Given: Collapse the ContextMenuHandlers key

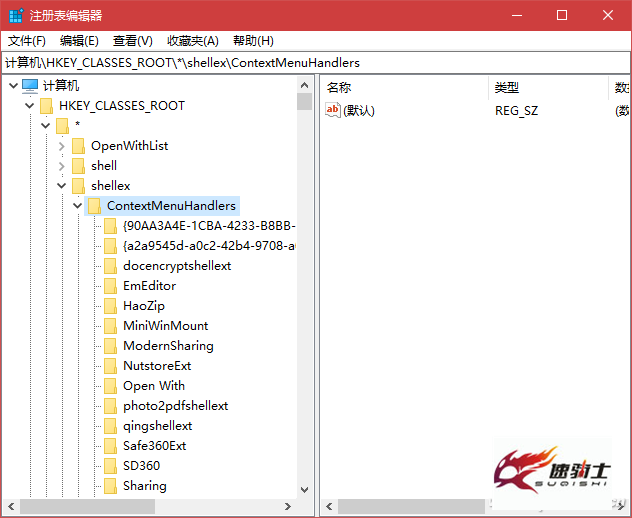Looking at the screenshot, I should click(78, 206).
